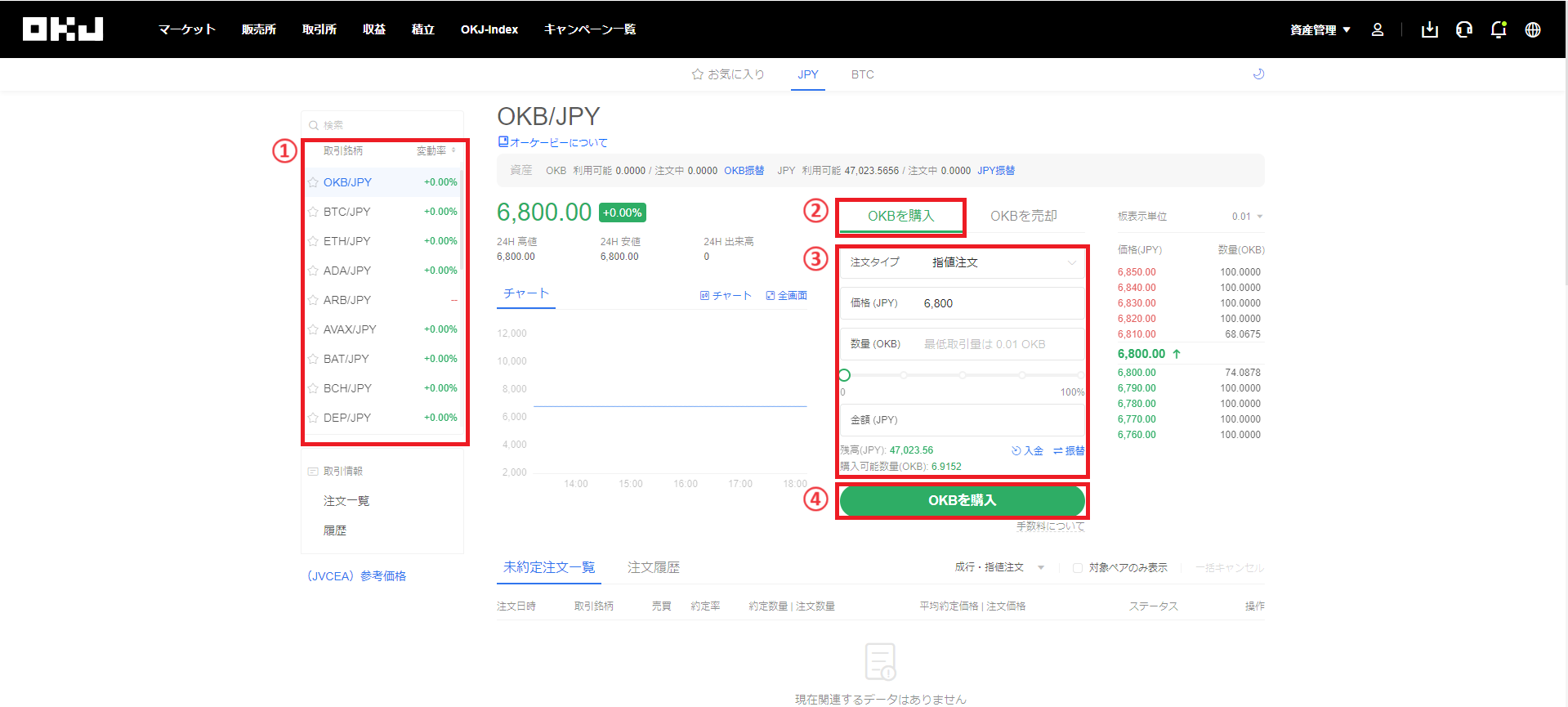Open 資産管理 dropdown menu

click(x=1320, y=29)
